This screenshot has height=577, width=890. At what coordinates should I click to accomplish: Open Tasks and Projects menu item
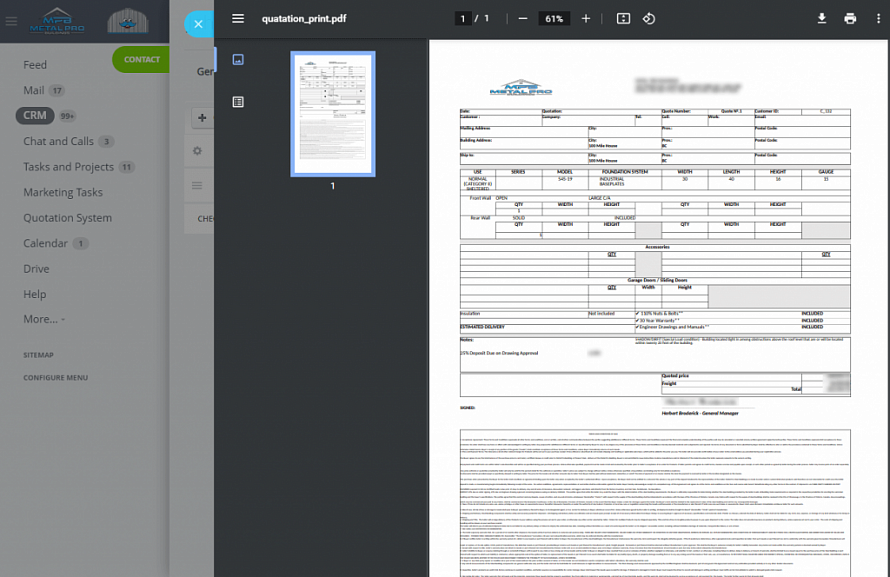68,167
